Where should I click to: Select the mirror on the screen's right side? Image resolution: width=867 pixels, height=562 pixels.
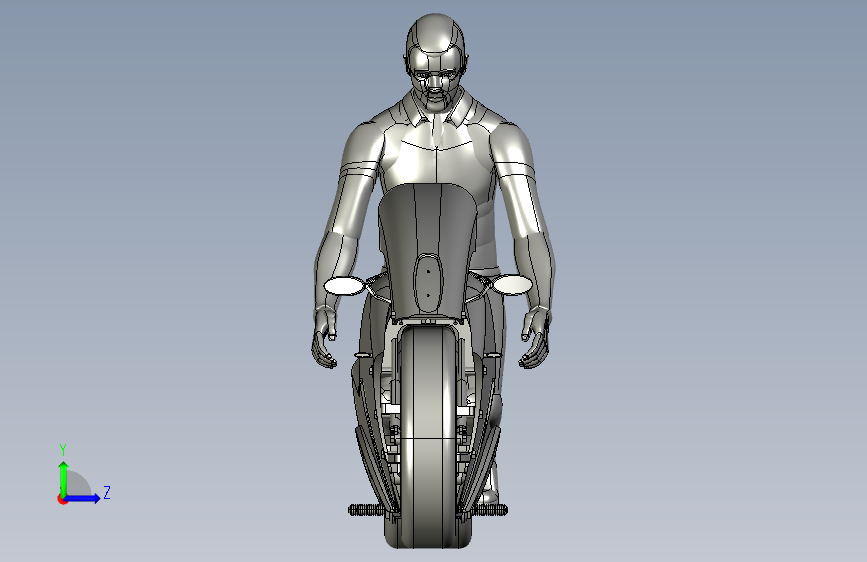click(511, 284)
